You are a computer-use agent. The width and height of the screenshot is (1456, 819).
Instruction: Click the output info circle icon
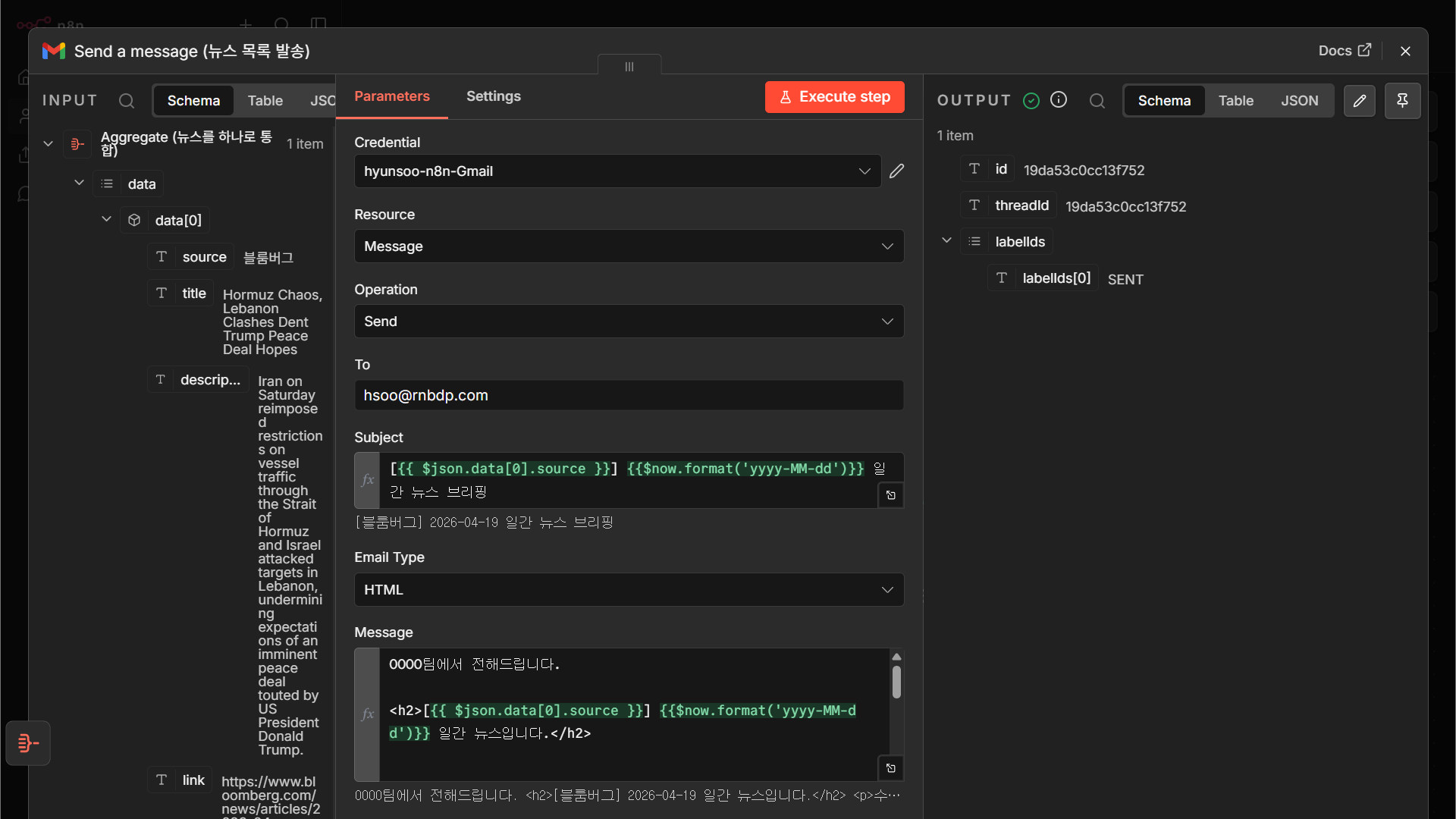tap(1059, 100)
